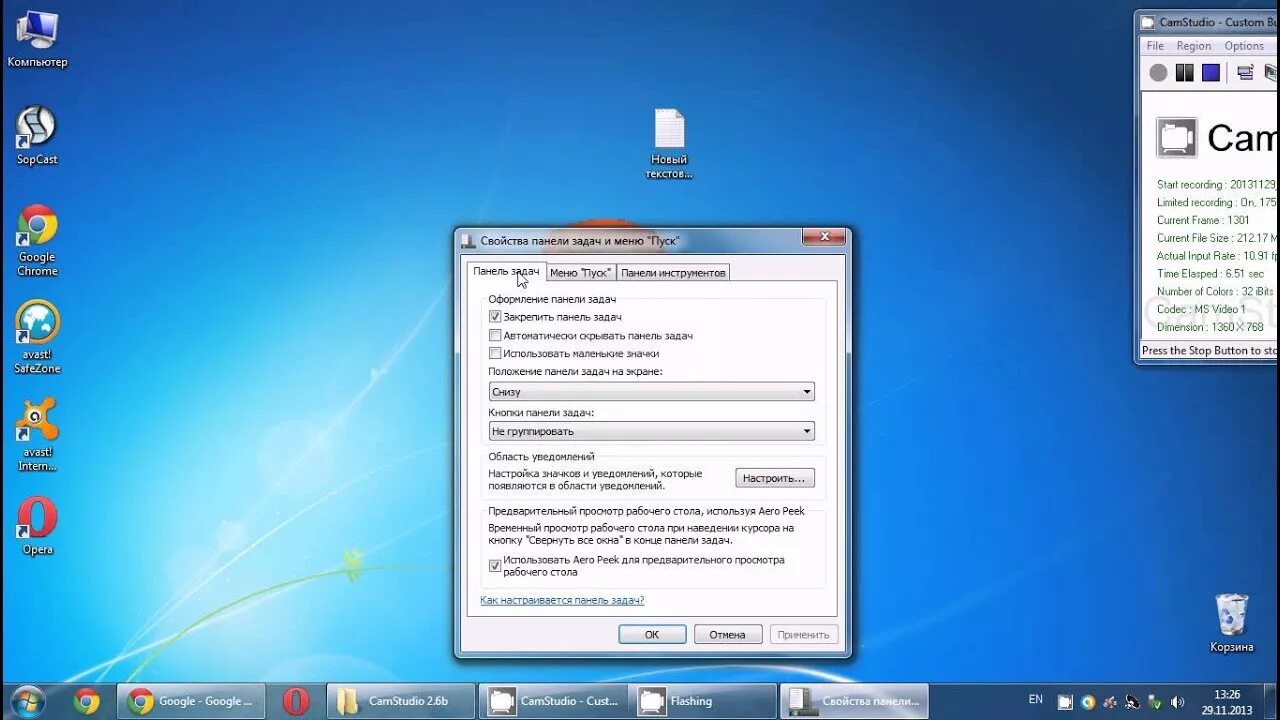Image resolution: width=1280 pixels, height=720 pixels.
Task: Open the Windows Start orb
Action: pyautogui.click(x=28, y=701)
